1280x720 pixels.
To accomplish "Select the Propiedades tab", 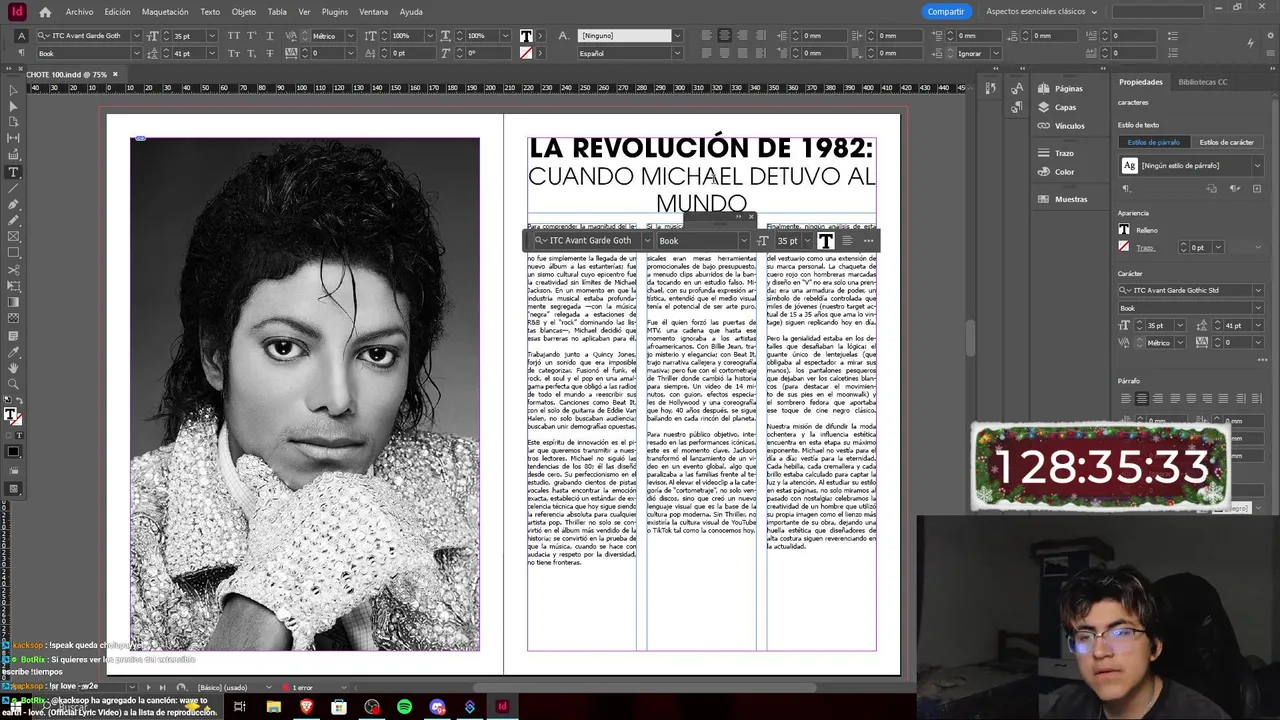I will (1140, 82).
